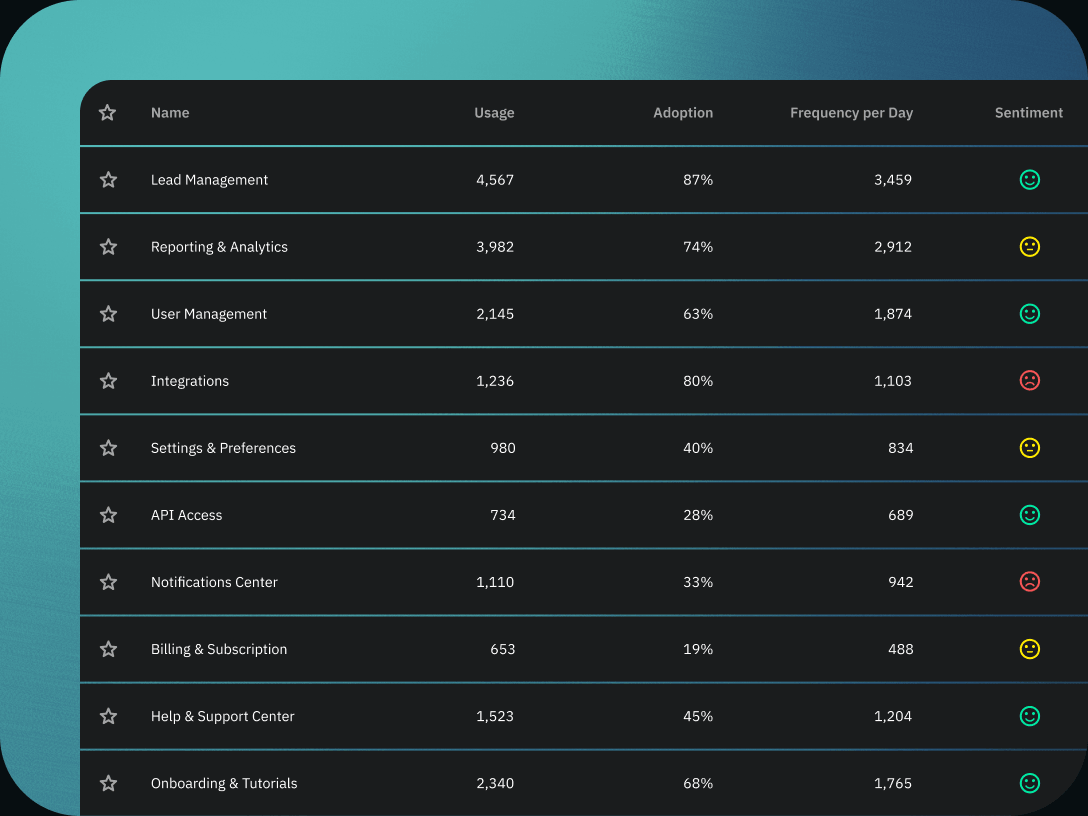
Task: Click the usage value 980
Action: coord(502,448)
